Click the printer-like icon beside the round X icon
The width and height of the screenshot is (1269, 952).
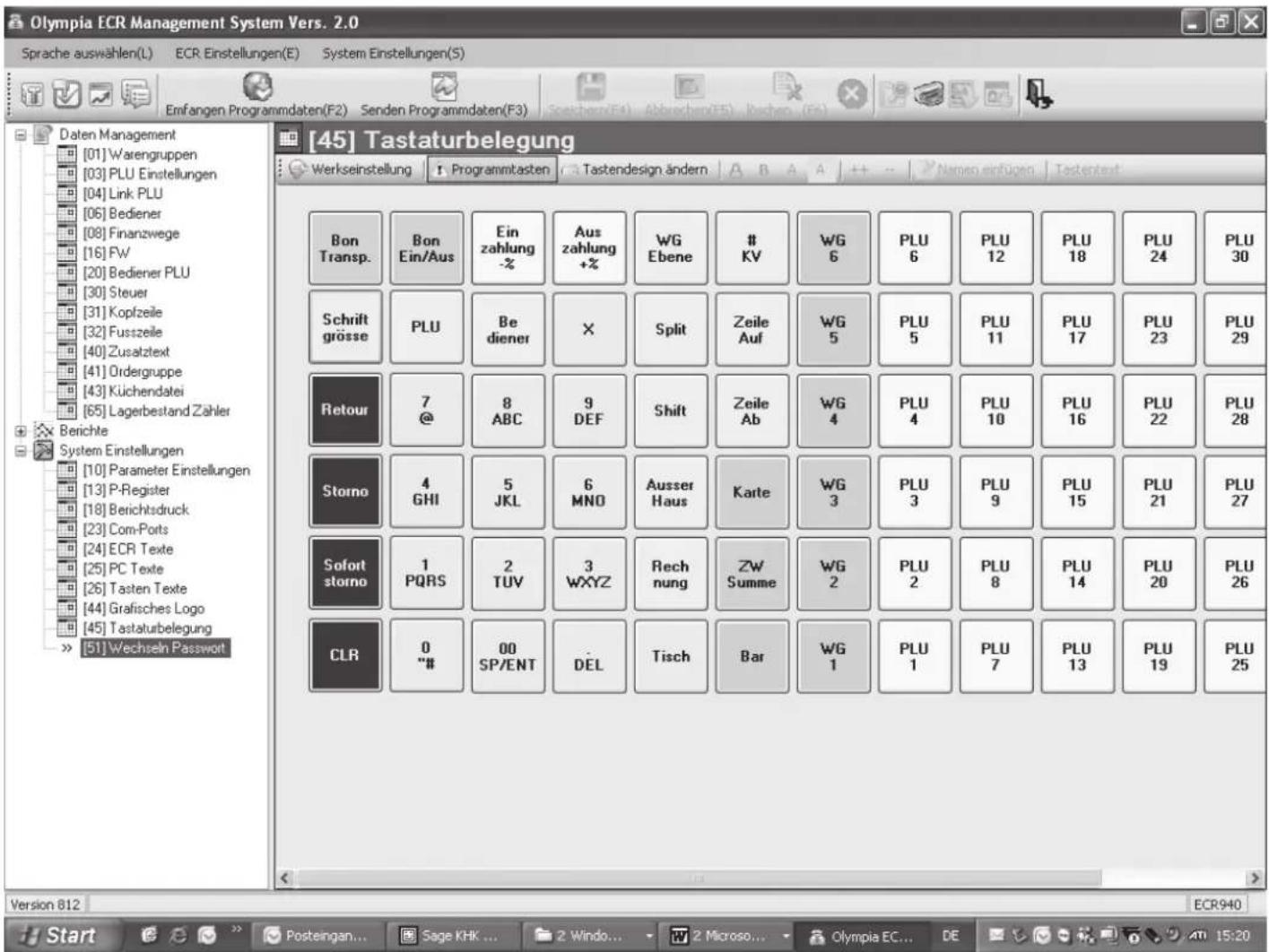coord(929,94)
